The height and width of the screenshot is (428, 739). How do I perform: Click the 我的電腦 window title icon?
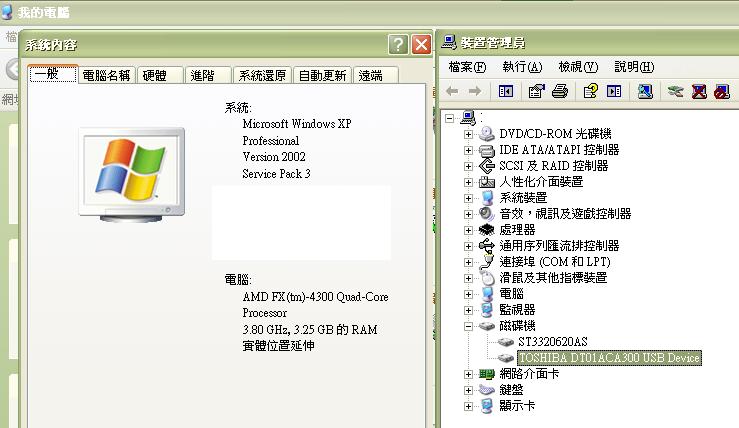[7, 12]
